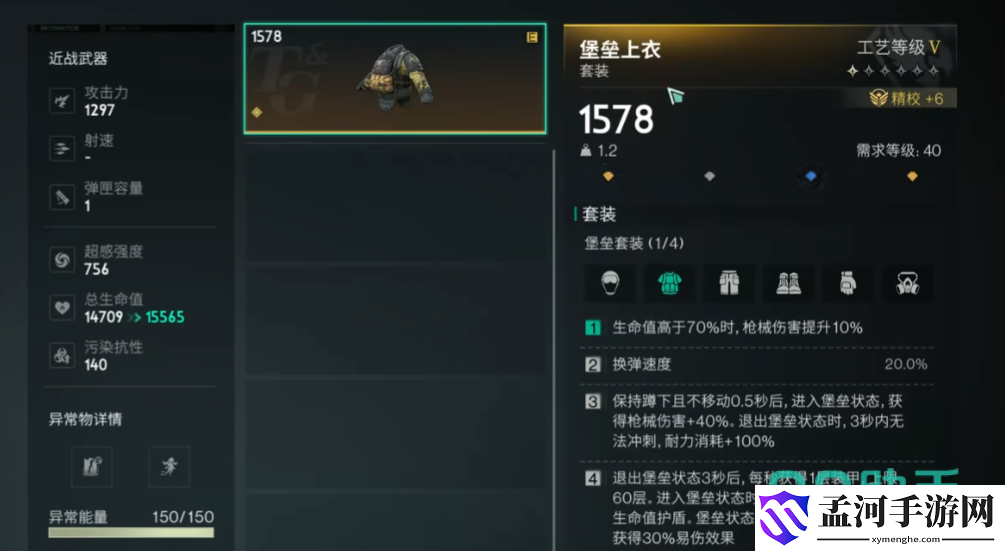1005x551 pixels.
Task: Open the first anomaly detail slot
Action: tap(92, 466)
